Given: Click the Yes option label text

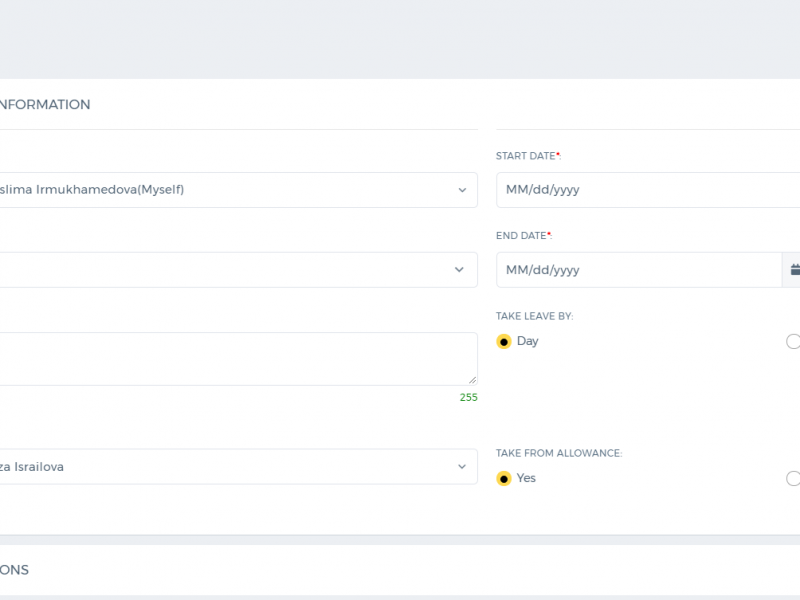Looking at the screenshot, I should pyautogui.click(x=526, y=478).
